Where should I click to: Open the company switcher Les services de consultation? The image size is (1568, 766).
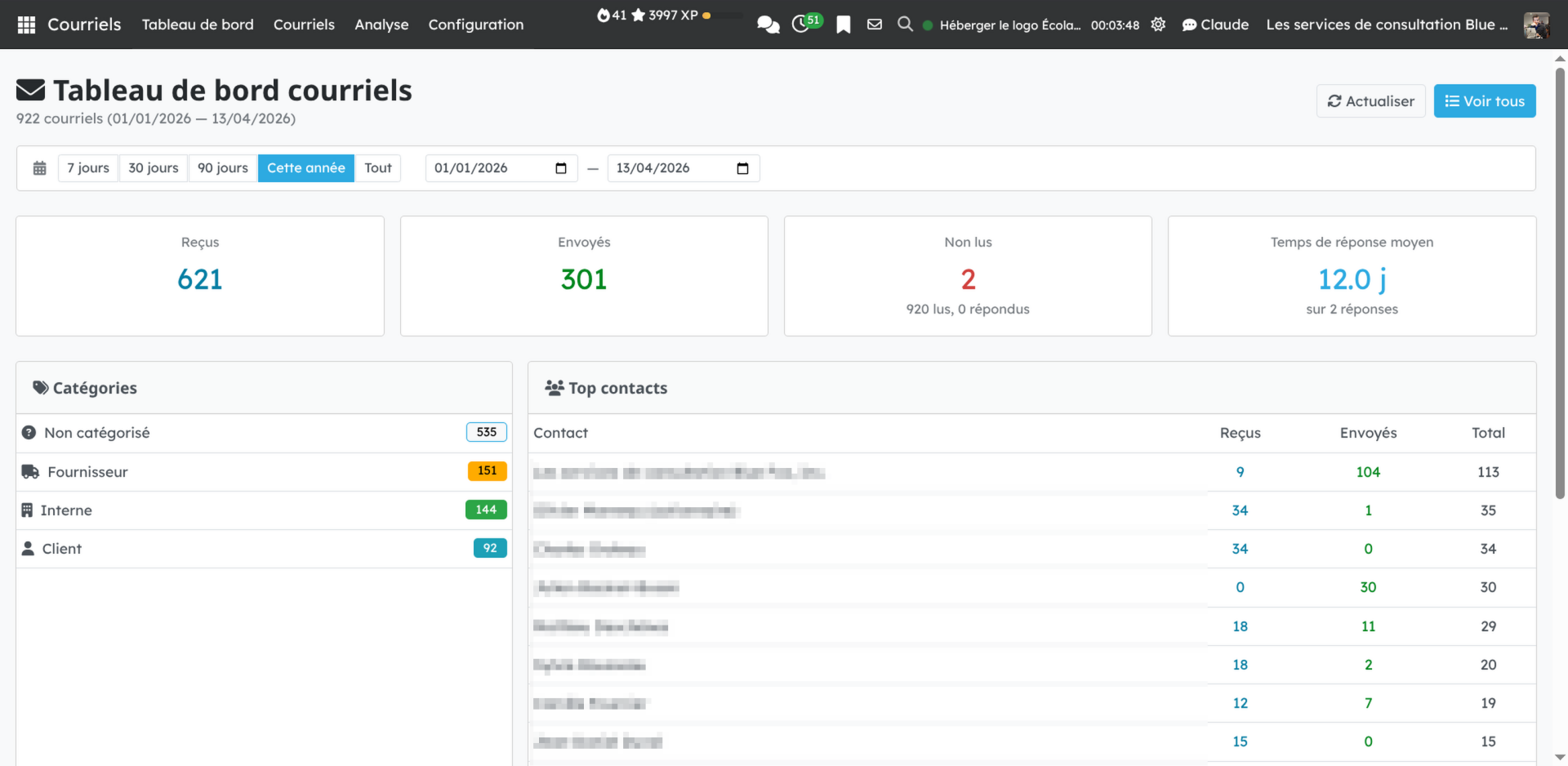[x=1387, y=24]
